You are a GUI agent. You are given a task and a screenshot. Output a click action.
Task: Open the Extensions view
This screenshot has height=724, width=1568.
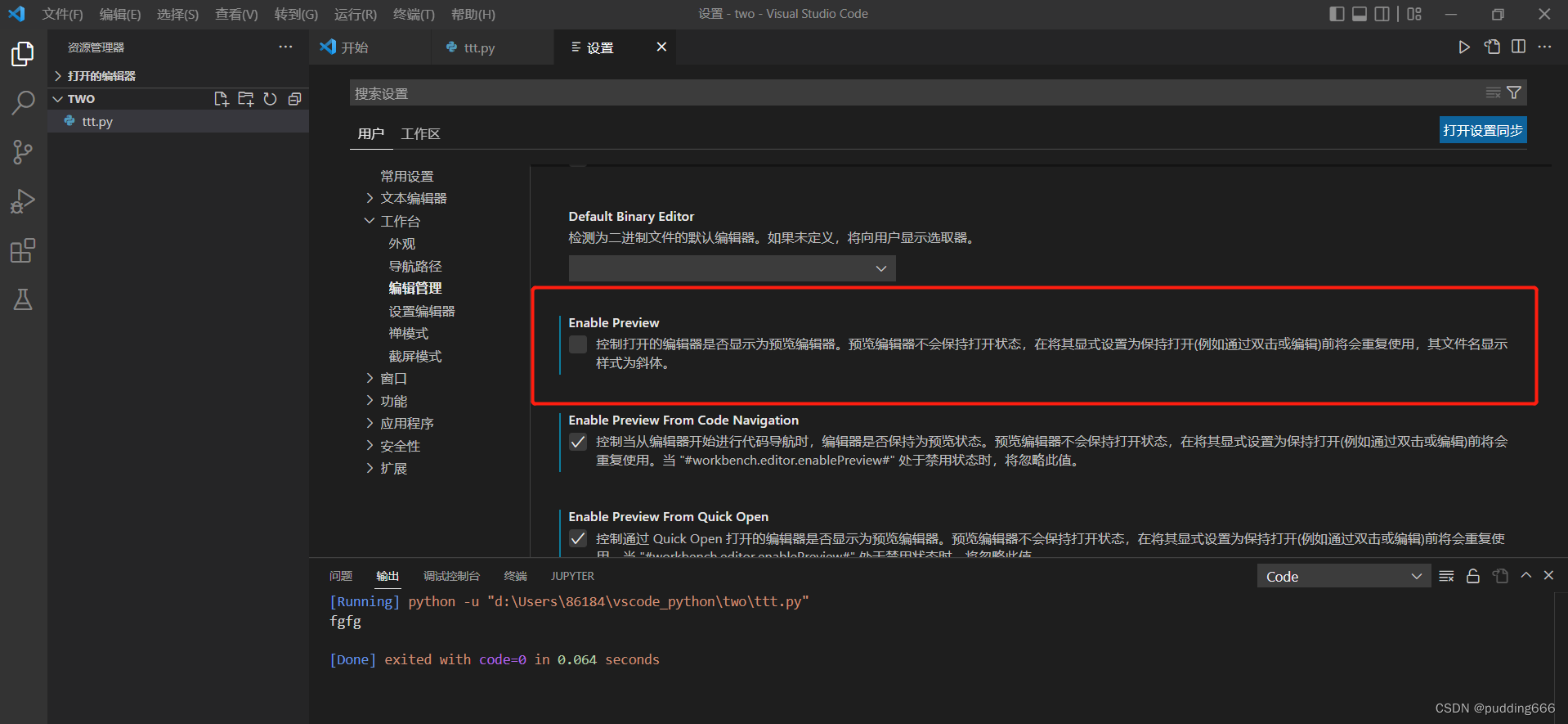coord(23,250)
